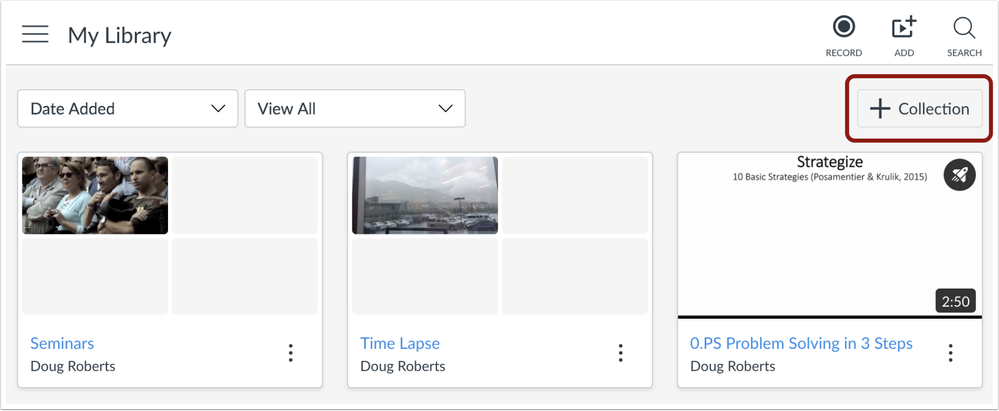This screenshot has width=999, height=411.
Task: Open options menu for Seminars collection
Action: click(x=291, y=353)
